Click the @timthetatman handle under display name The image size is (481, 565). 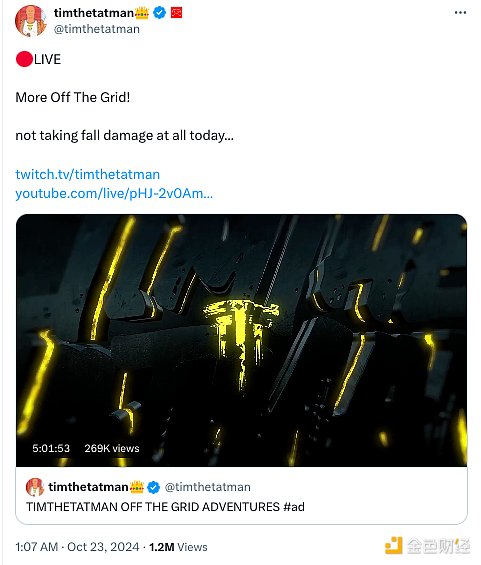point(97,29)
